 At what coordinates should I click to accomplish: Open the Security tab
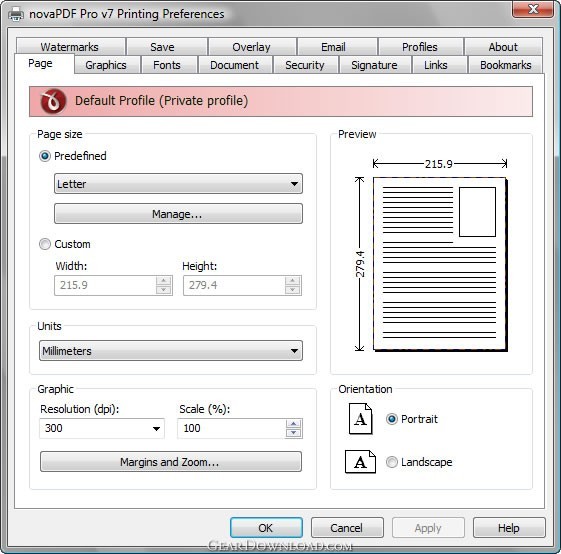tap(305, 65)
